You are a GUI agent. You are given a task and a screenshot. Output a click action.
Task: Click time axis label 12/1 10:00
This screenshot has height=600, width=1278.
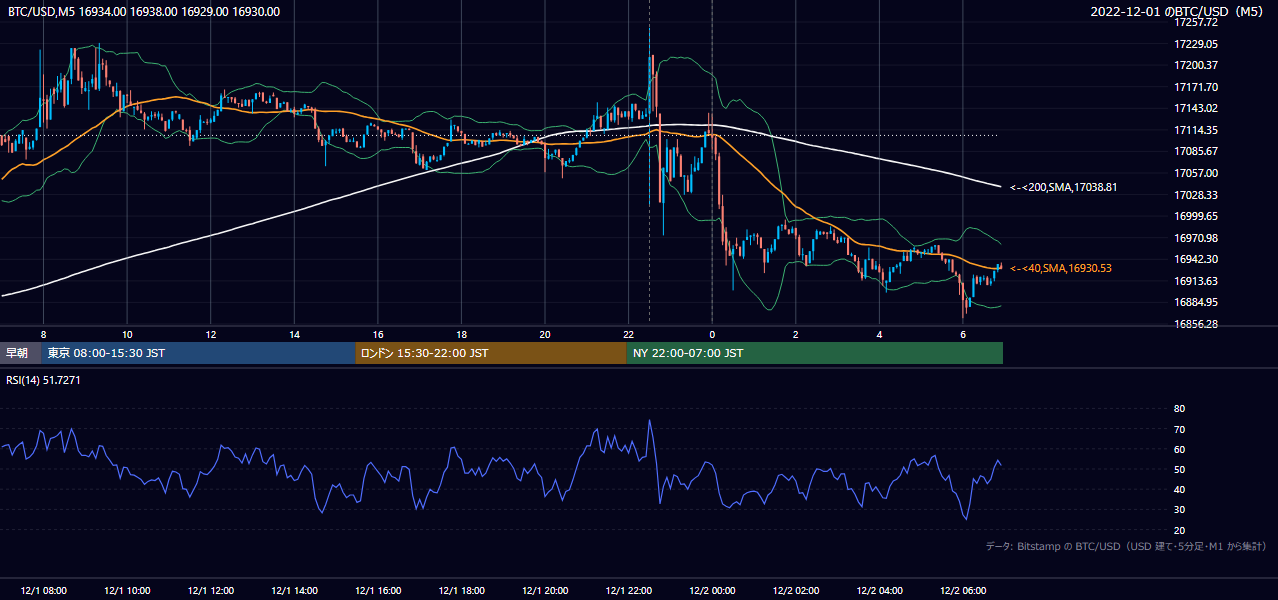point(127,591)
